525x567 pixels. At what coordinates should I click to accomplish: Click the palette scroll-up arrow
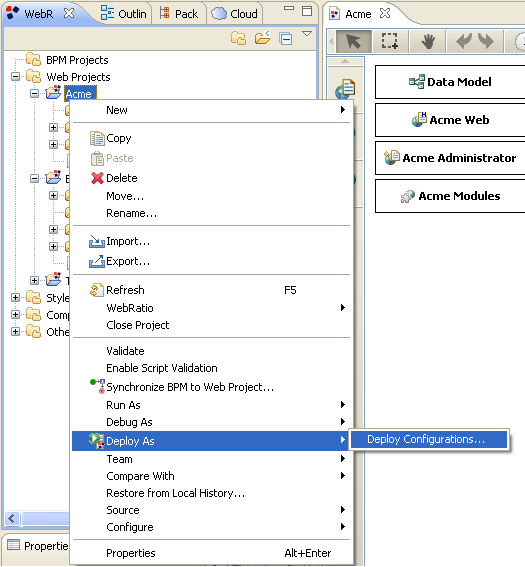pos(345,61)
